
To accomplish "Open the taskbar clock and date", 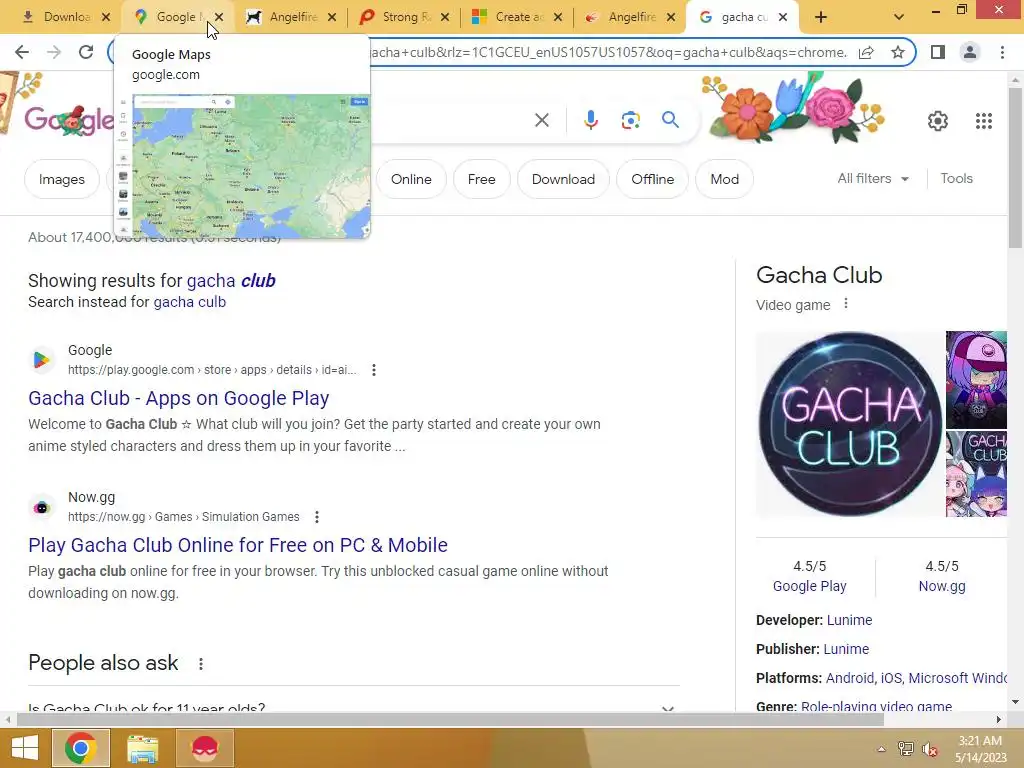I will point(980,749).
